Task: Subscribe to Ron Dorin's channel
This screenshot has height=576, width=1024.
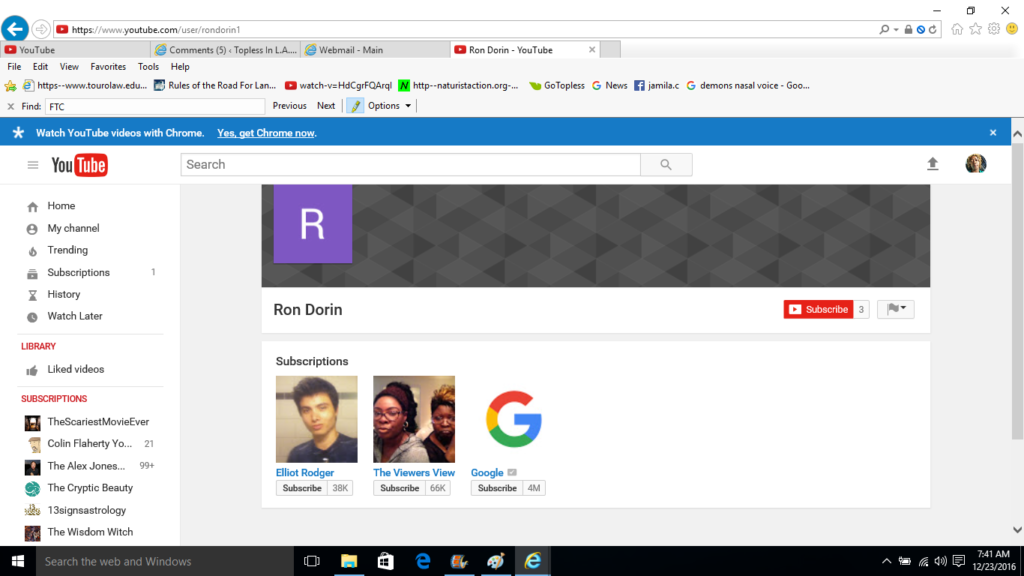Action: 818,310
